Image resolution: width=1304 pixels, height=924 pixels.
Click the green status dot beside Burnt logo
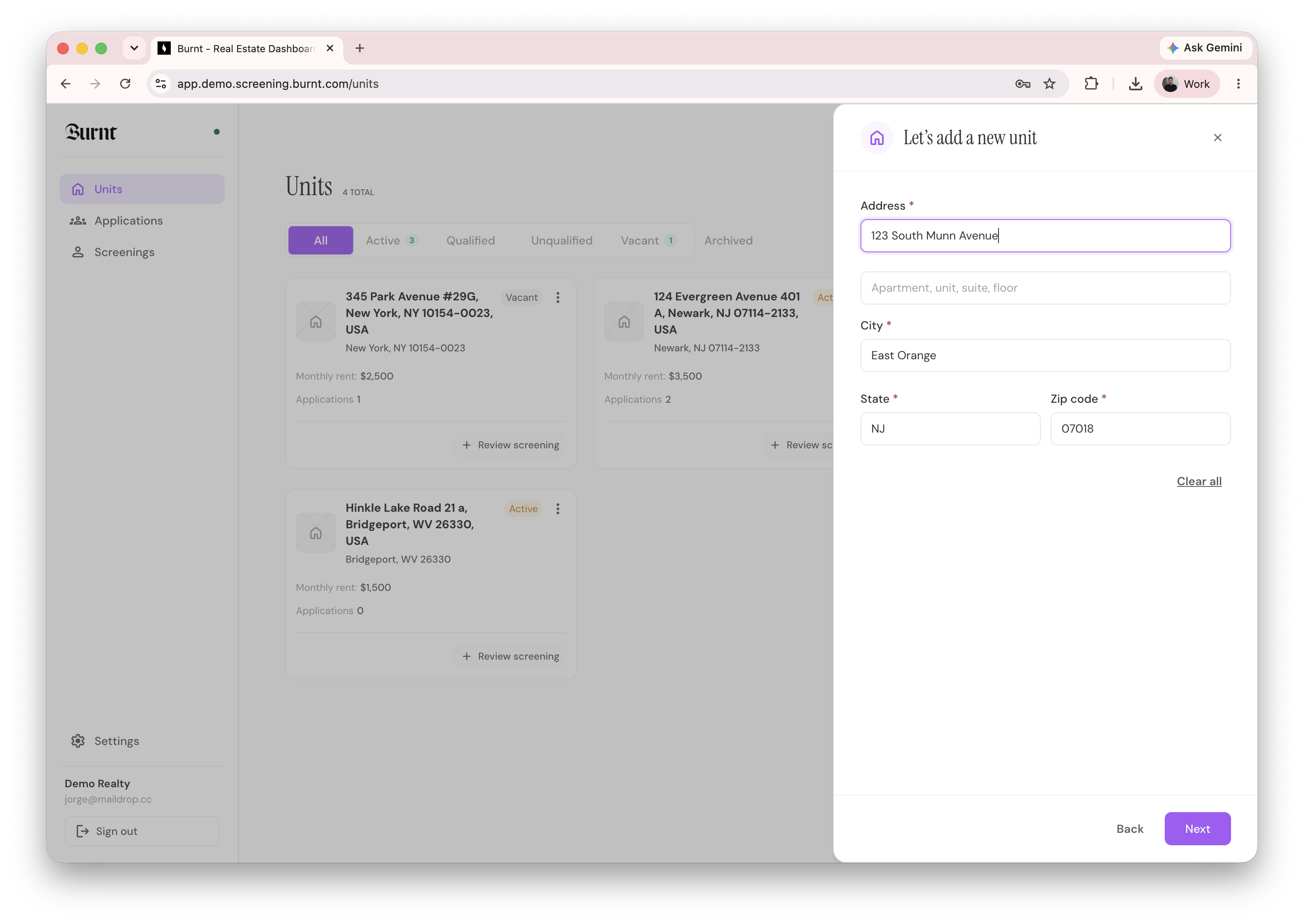217,132
